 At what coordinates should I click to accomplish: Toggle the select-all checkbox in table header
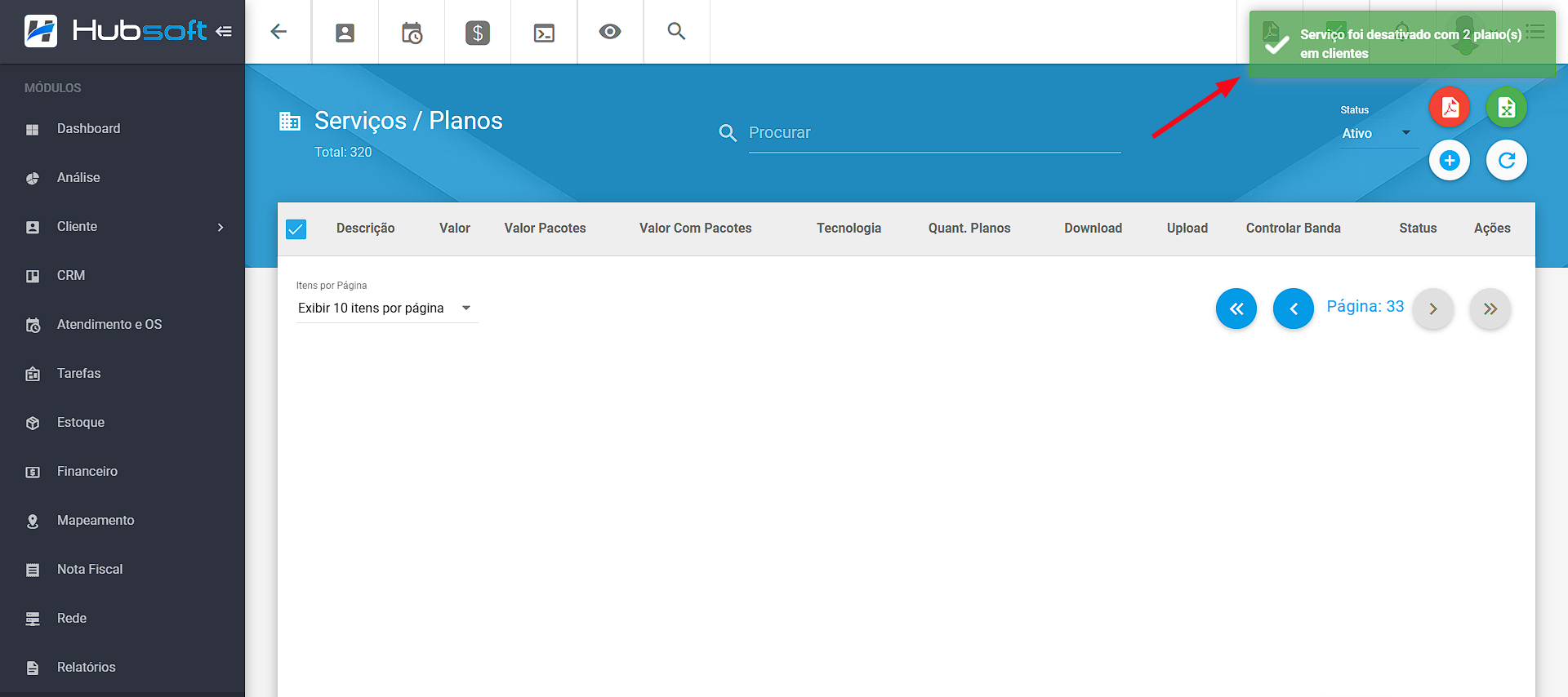tap(296, 229)
